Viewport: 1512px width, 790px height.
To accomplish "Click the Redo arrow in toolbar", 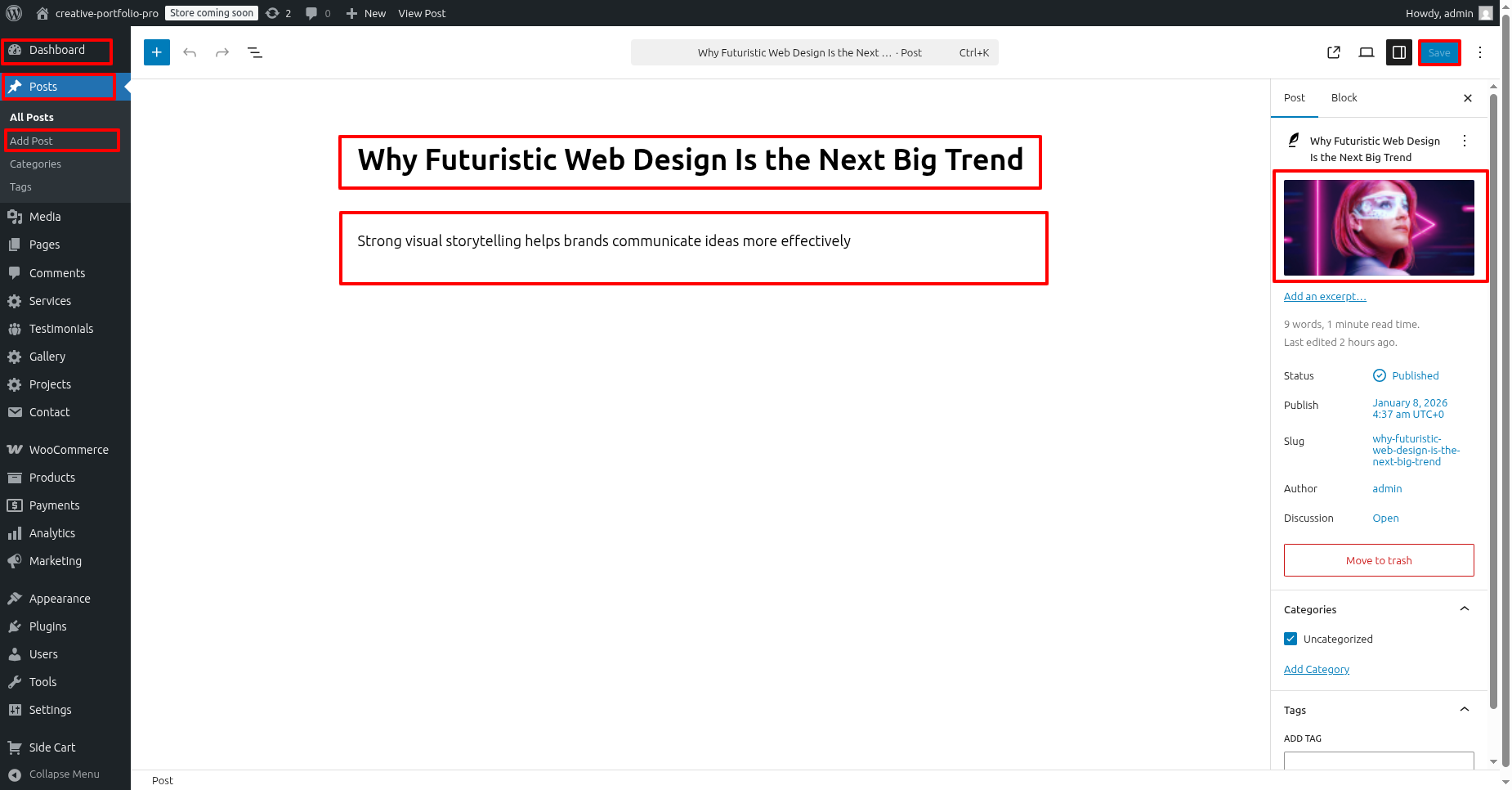I will (x=222, y=52).
